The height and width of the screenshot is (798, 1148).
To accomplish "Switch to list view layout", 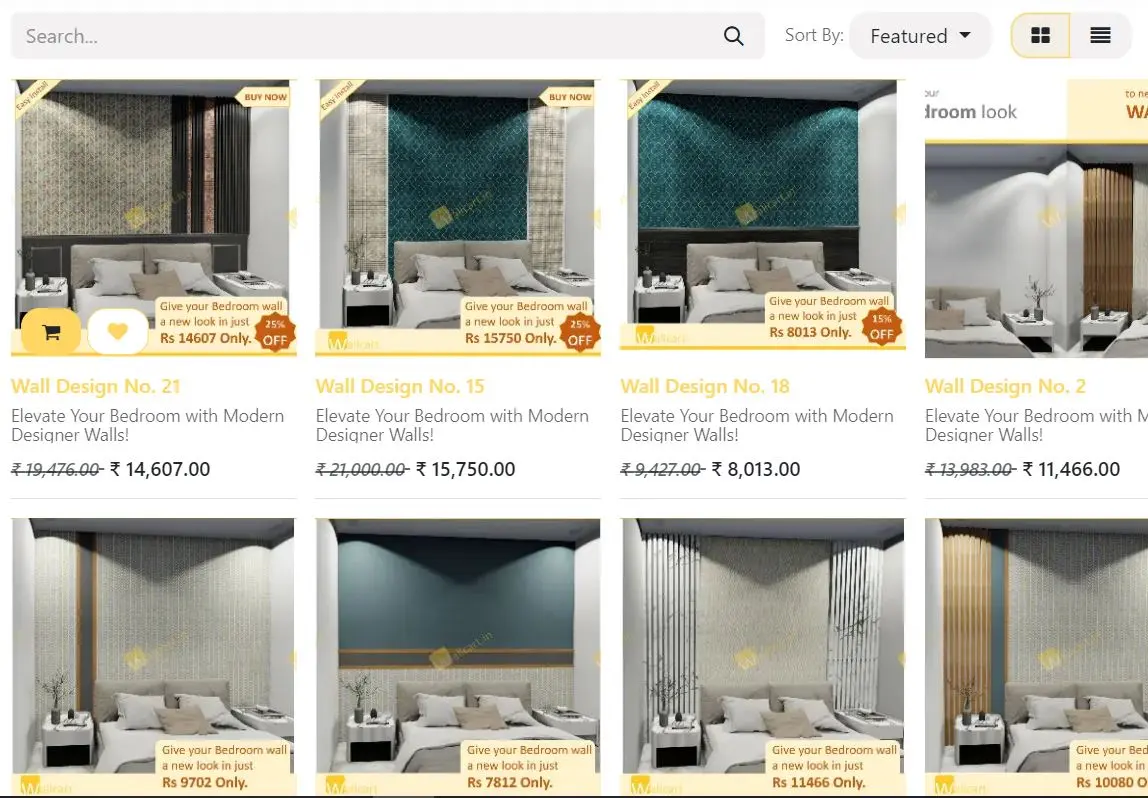I will 1100,35.
